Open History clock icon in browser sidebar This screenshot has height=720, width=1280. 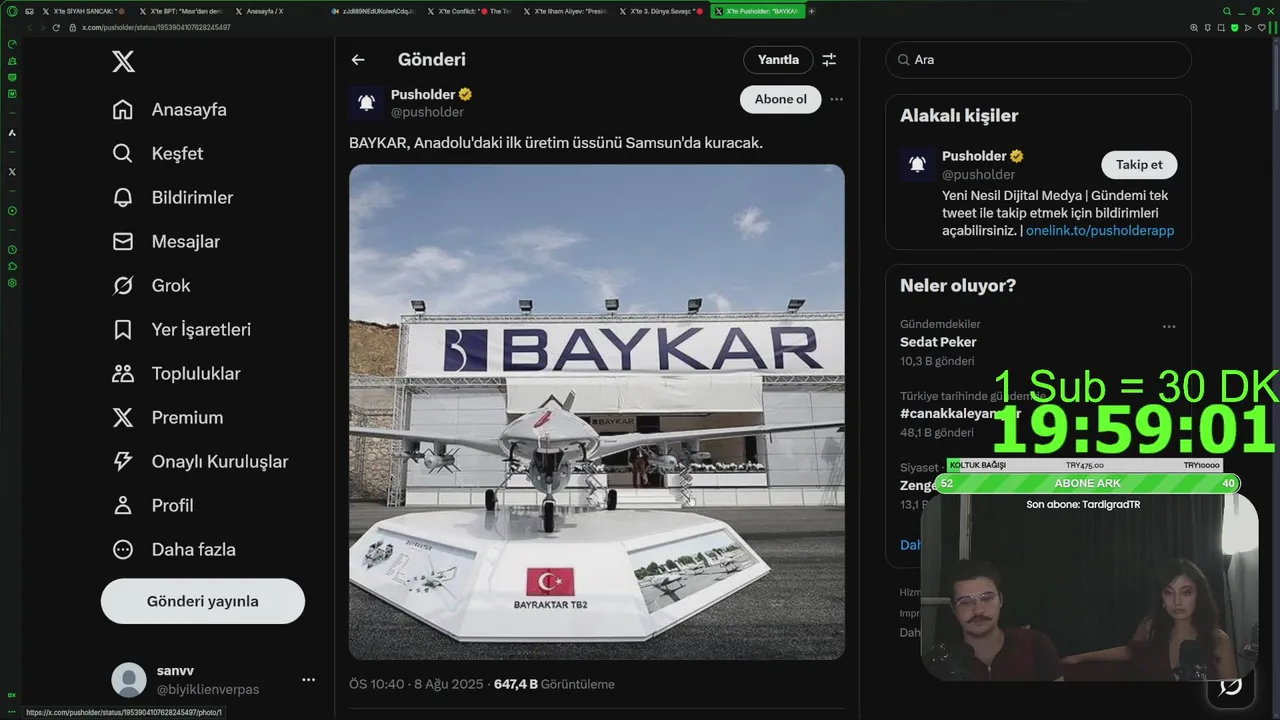coord(12,249)
